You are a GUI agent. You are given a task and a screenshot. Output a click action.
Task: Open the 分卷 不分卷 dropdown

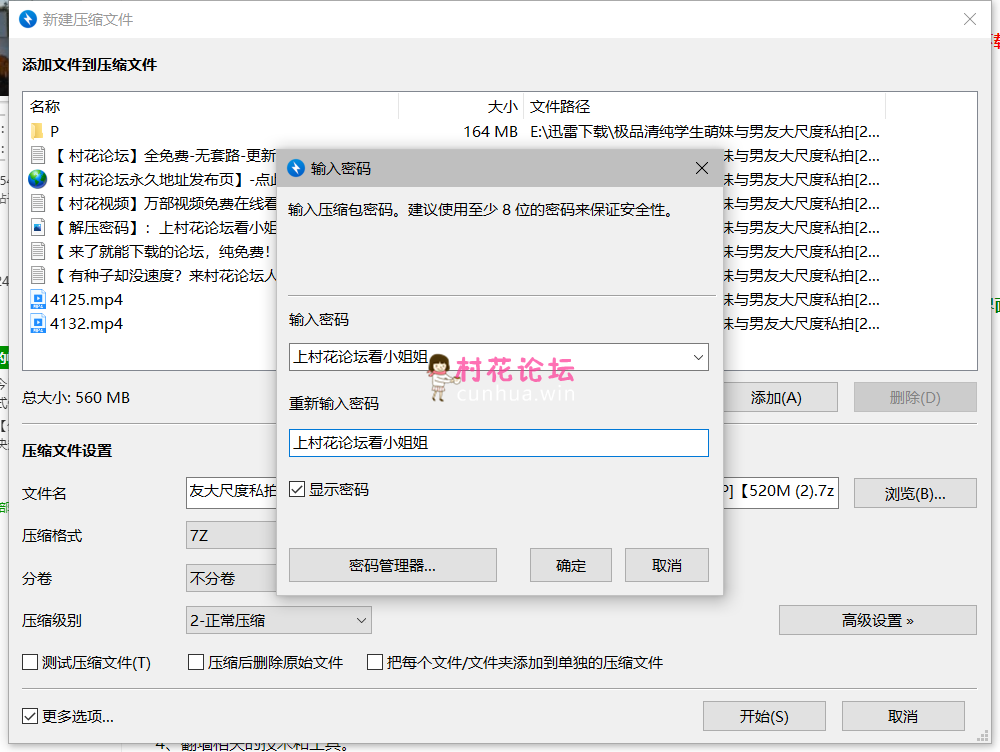[x=232, y=578]
